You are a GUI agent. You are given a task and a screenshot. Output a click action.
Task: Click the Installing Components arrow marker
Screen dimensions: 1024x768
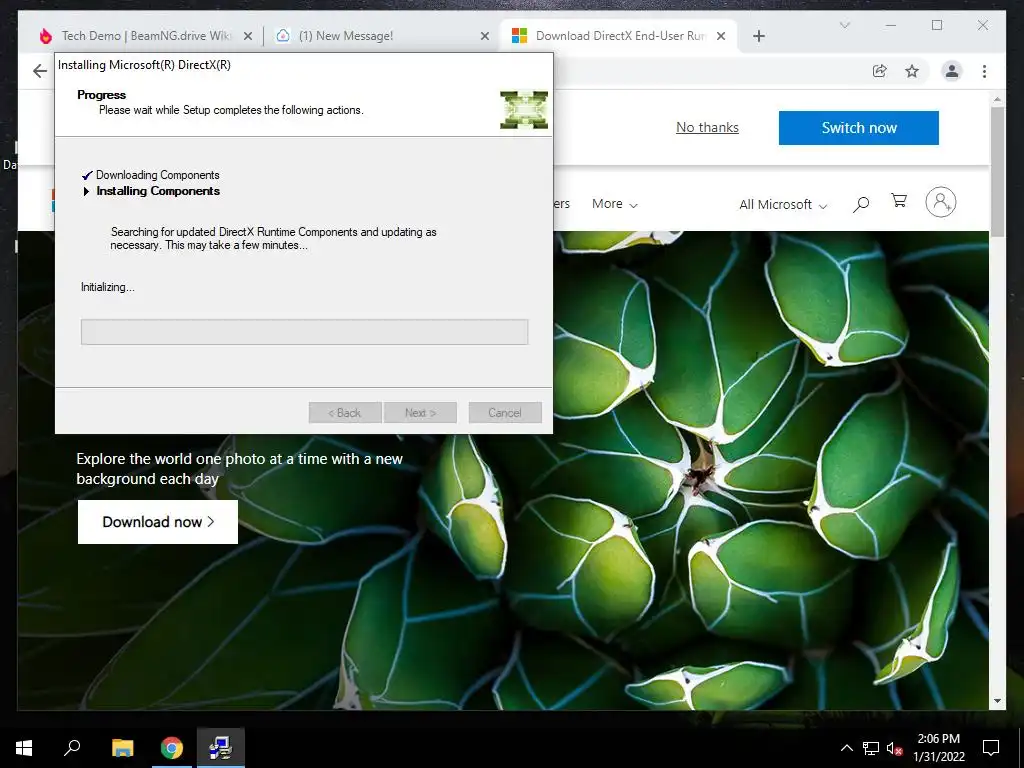86,191
